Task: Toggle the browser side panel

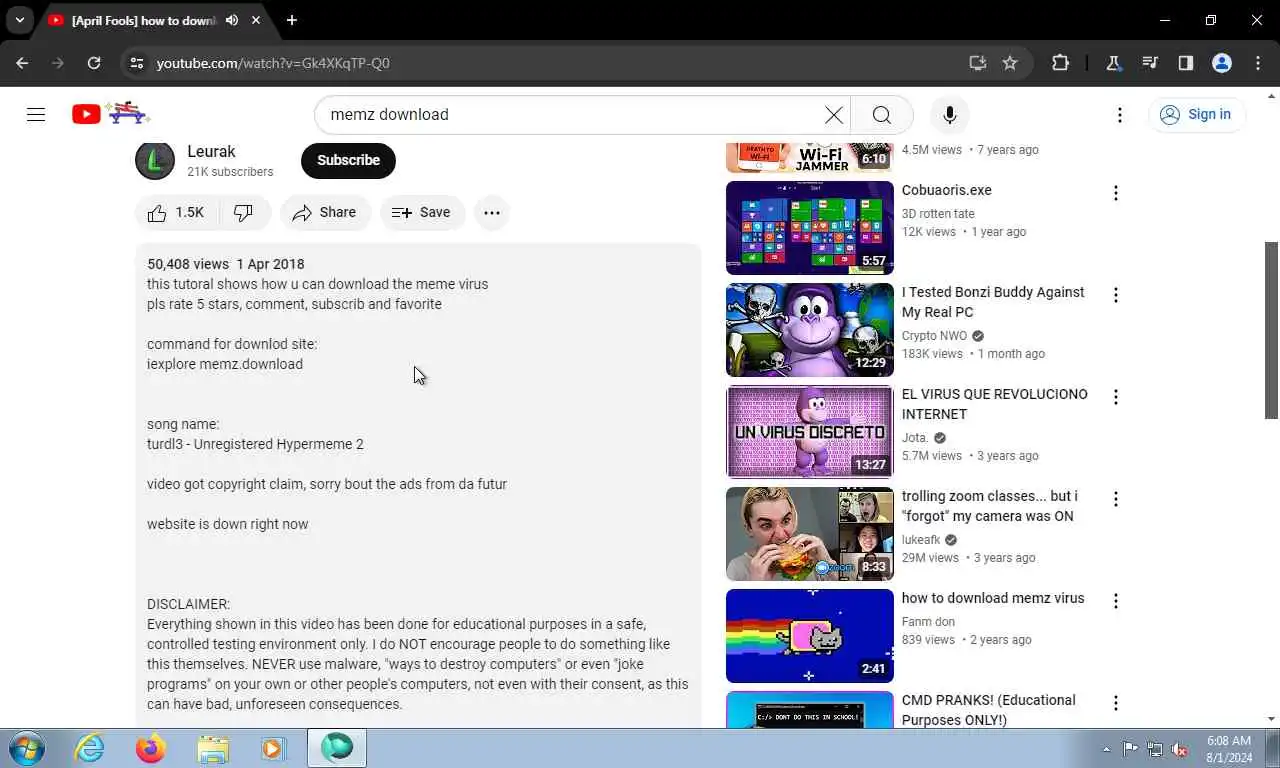Action: (1186, 63)
